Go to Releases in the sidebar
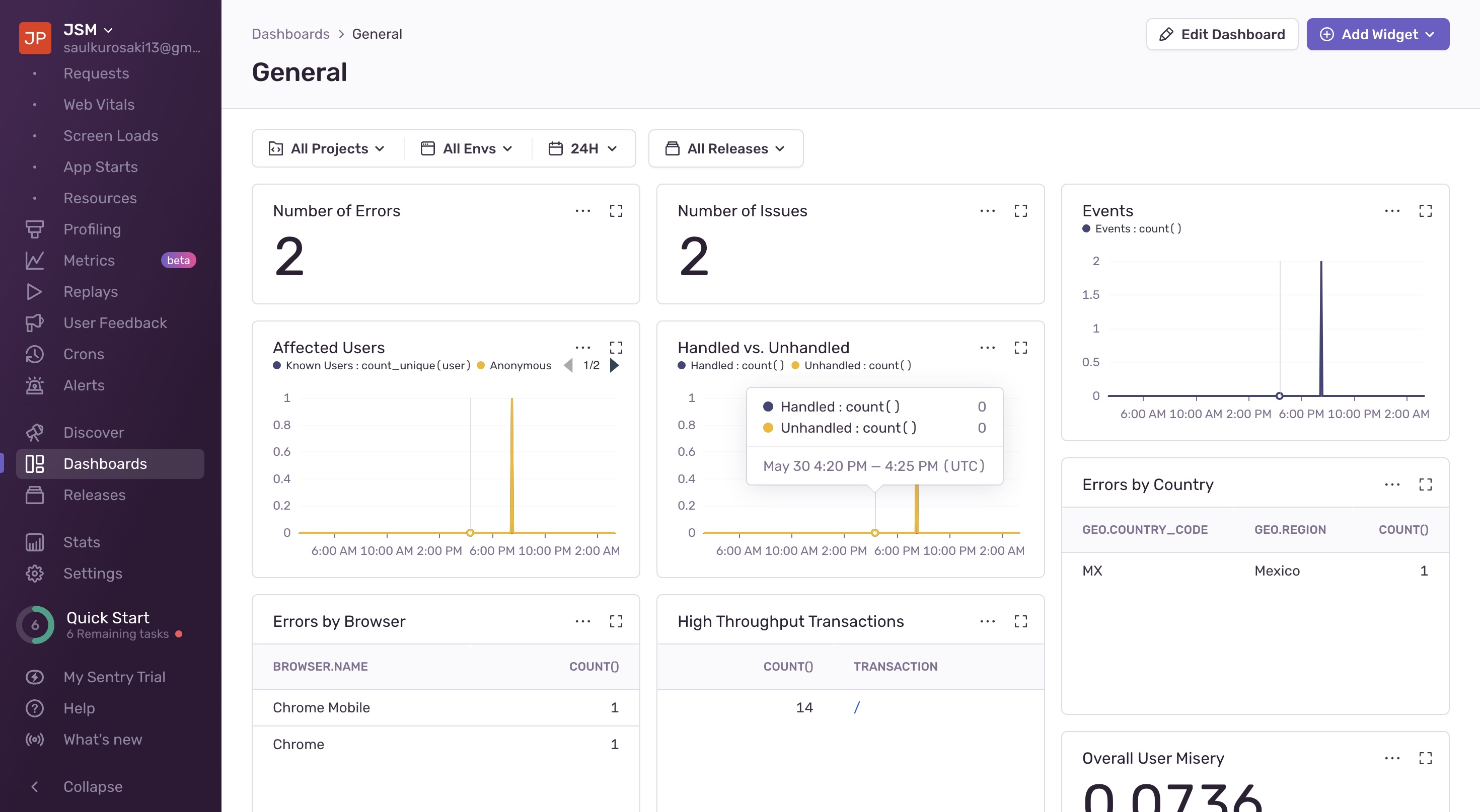Screen dimensions: 1480x812 (94, 495)
